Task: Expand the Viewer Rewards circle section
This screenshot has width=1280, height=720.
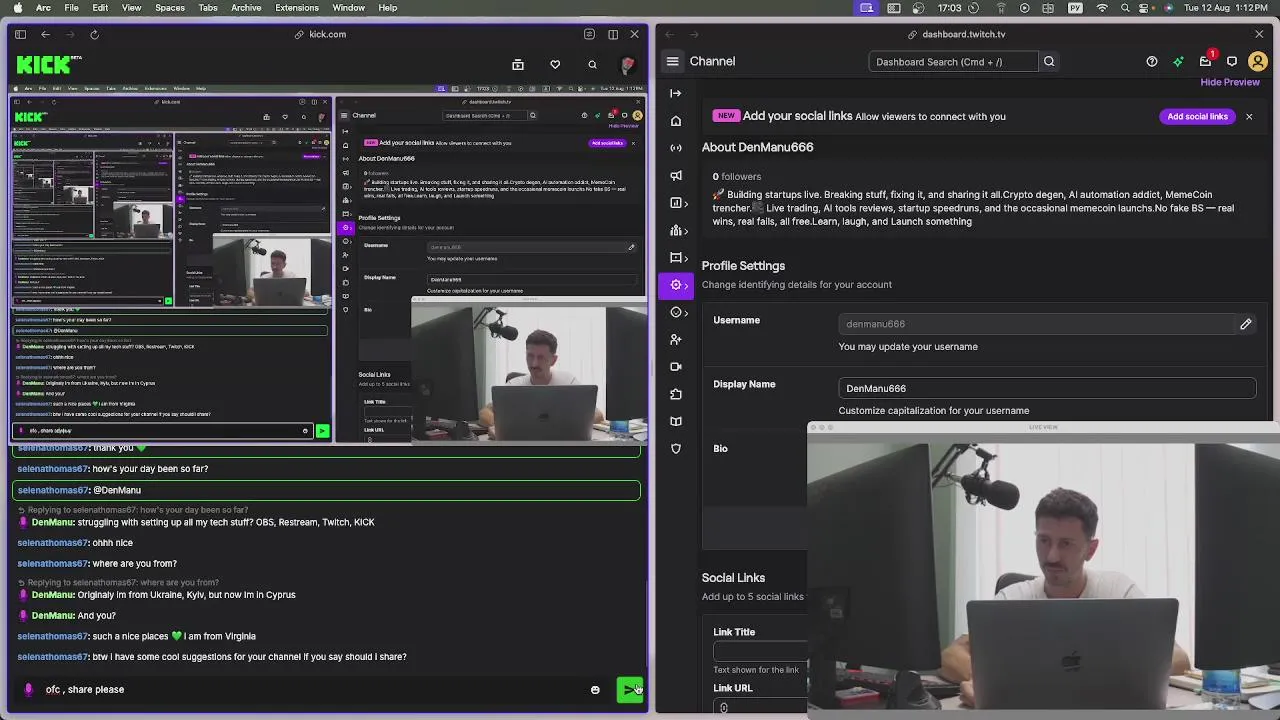Action: (679, 312)
